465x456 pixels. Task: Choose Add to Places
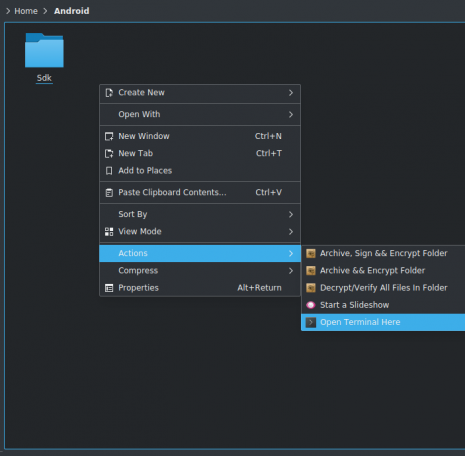[200, 171]
